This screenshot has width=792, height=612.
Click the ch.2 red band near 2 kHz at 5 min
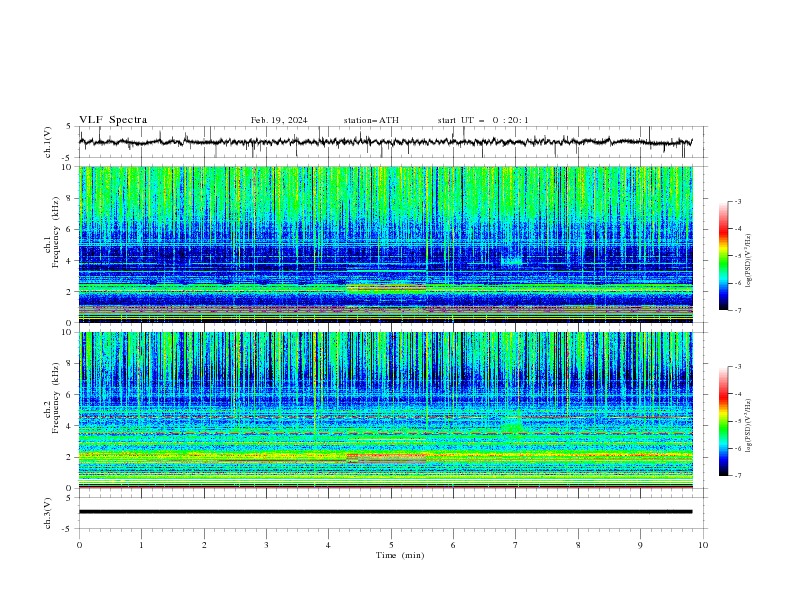[386, 458]
